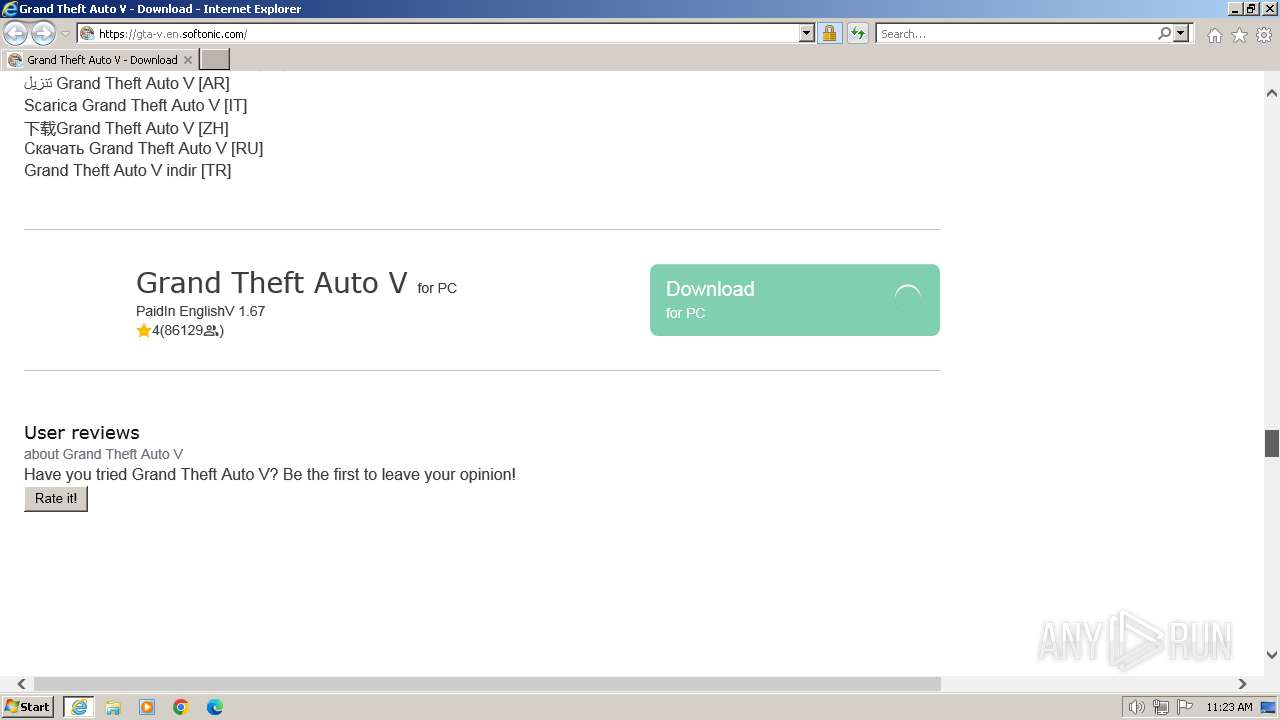Open the recent pages dropdown arrow
This screenshot has height=720, width=1280.
click(x=65, y=33)
